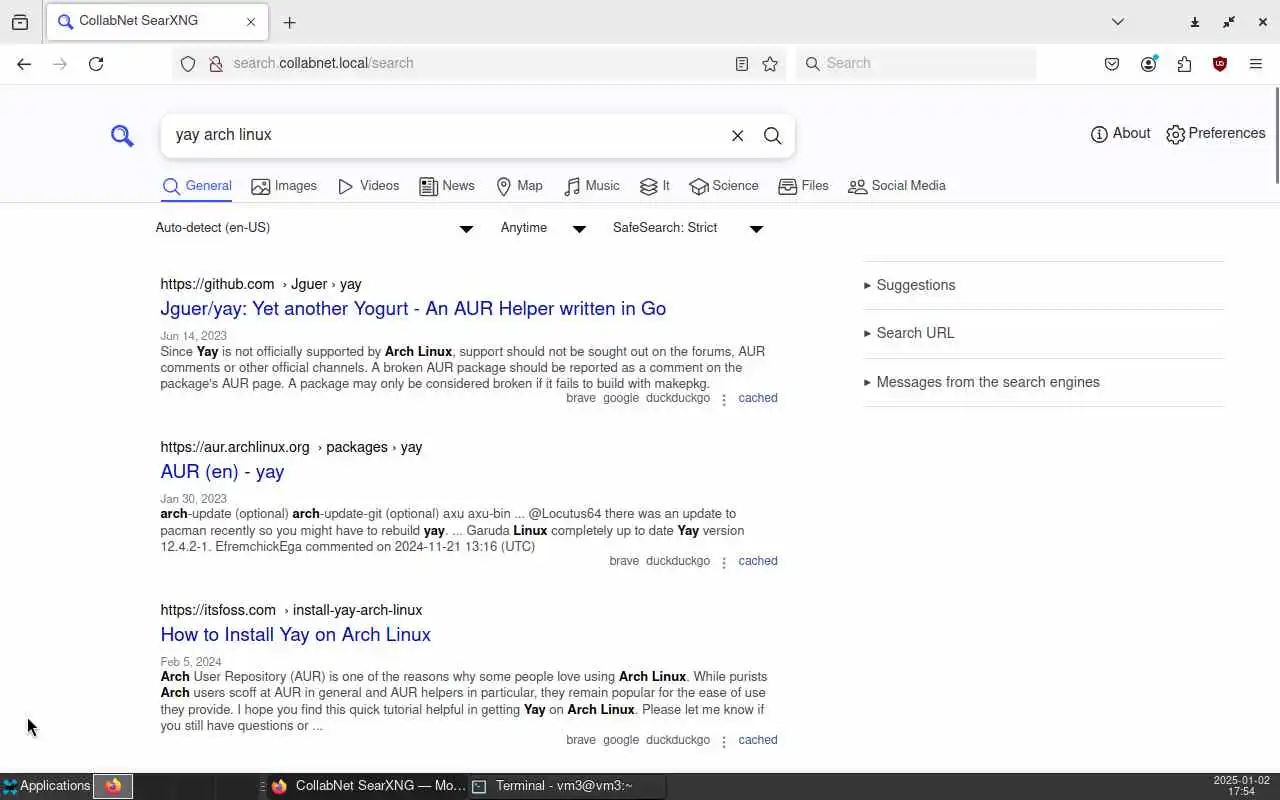Click the page vertical scrollbar

1276,136
